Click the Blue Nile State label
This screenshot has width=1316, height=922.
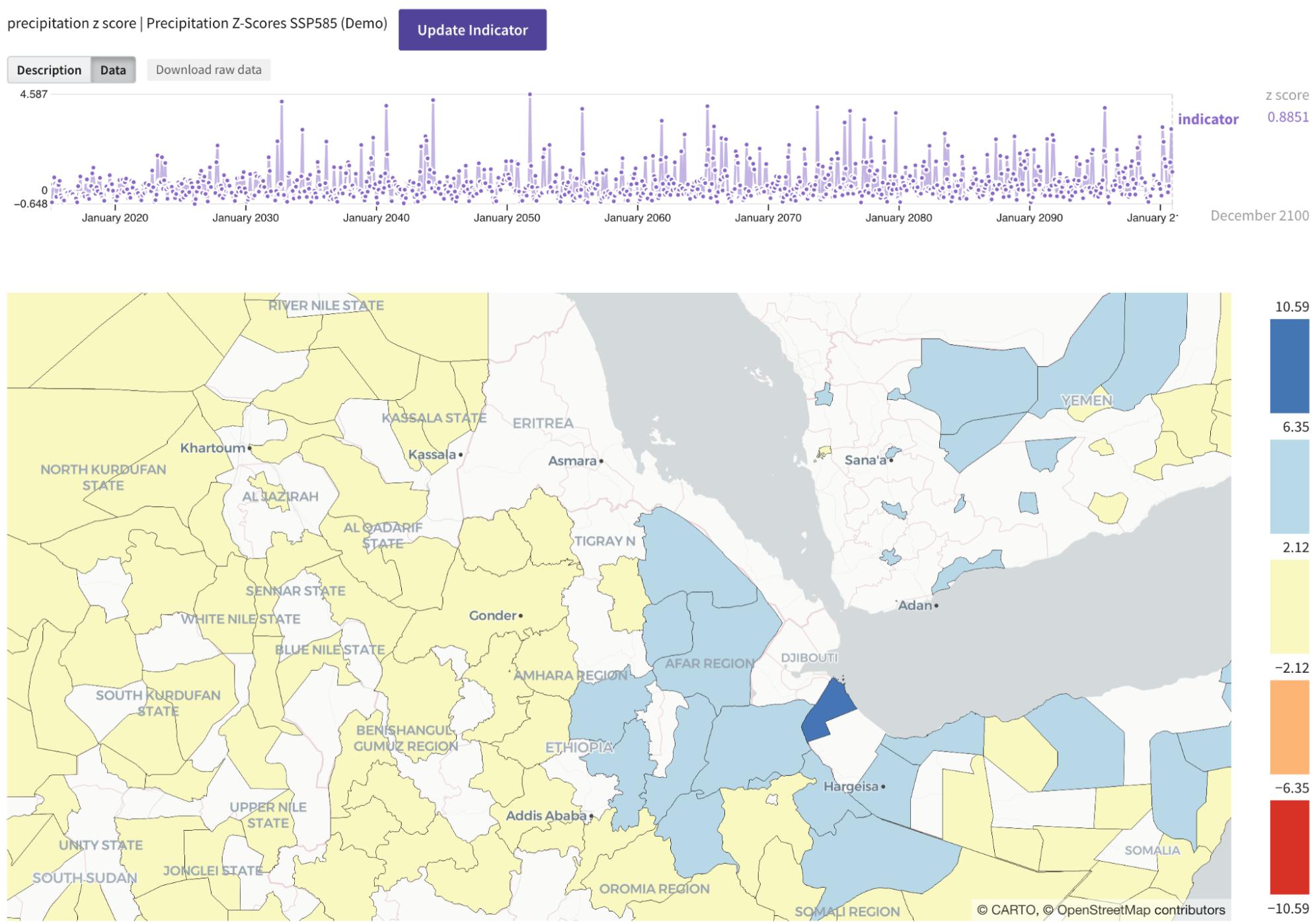(330, 650)
